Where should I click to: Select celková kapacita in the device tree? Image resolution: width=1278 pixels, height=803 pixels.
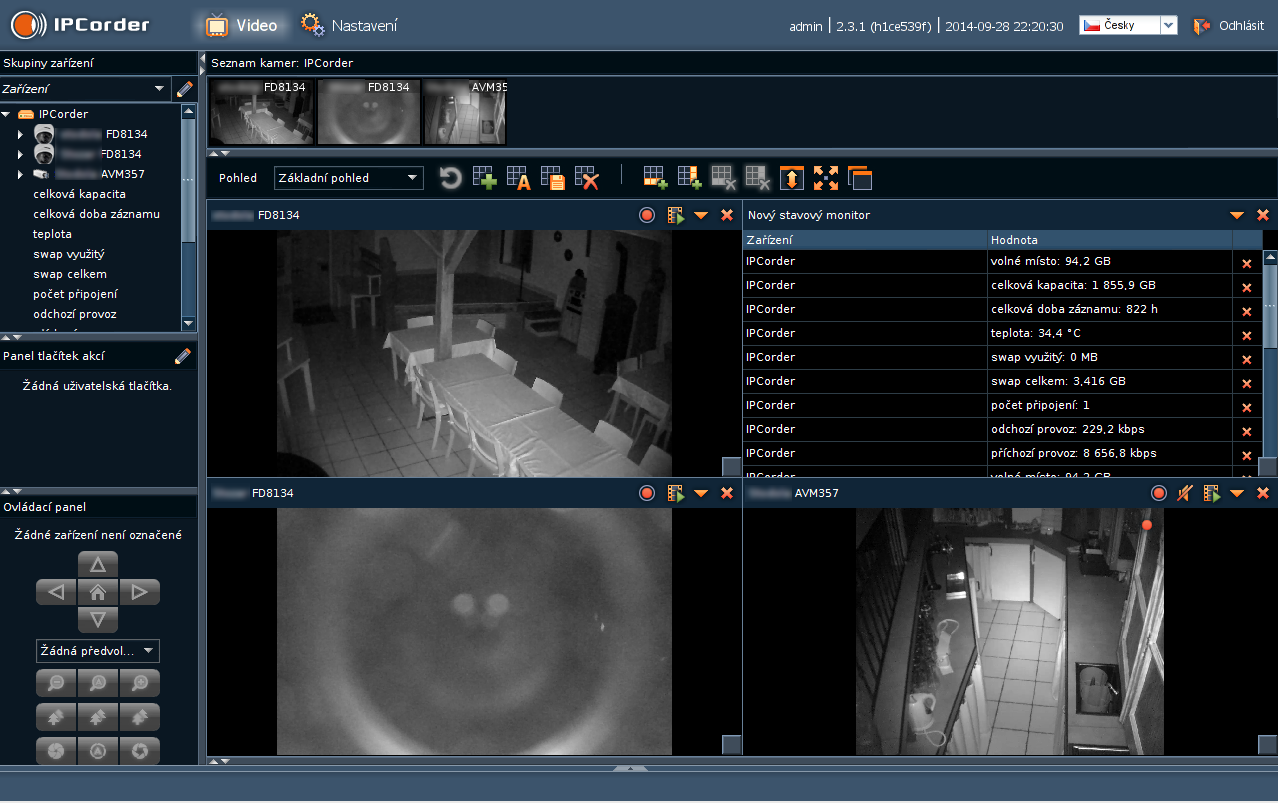(80, 194)
